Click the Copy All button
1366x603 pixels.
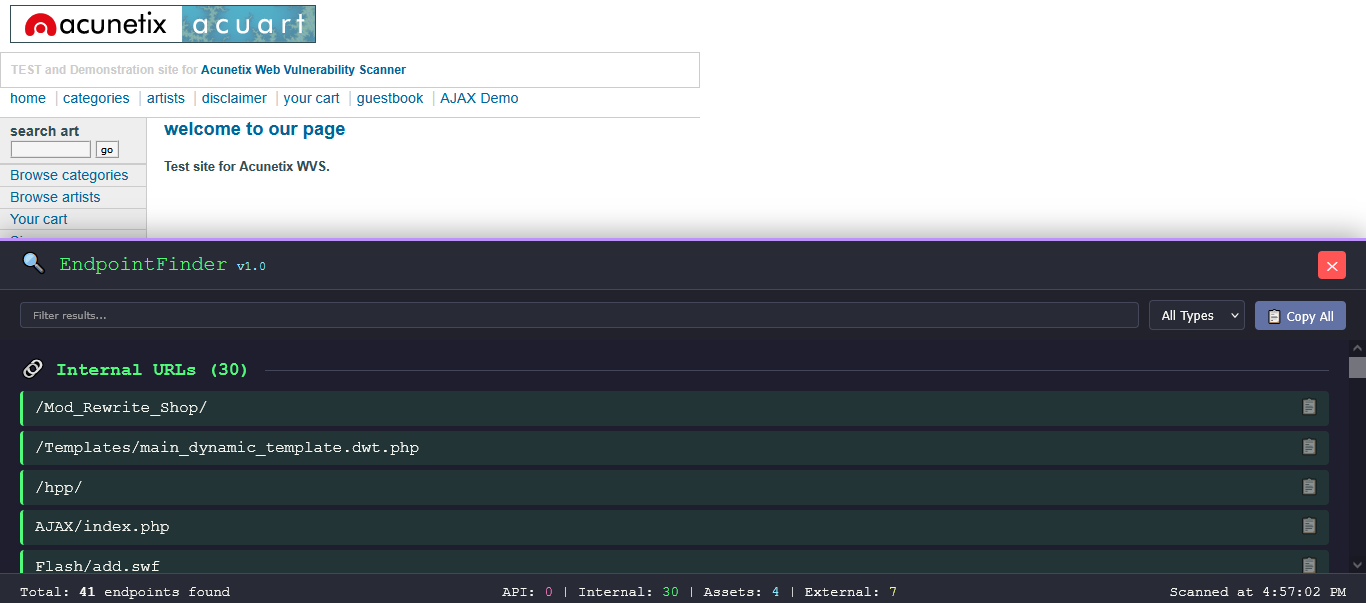pyautogui.click(x=1300, y=315)
